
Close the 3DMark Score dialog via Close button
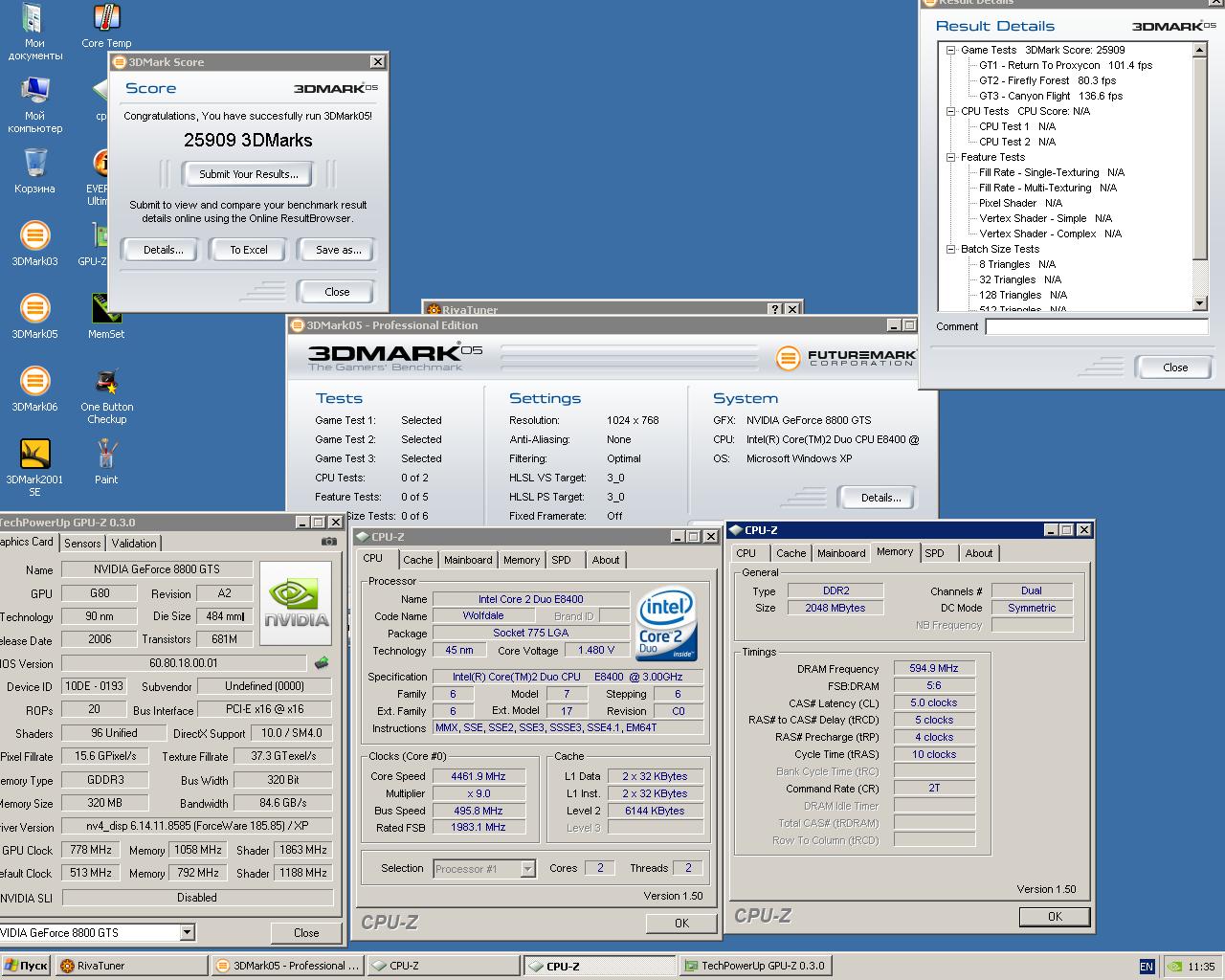[337, 292]
